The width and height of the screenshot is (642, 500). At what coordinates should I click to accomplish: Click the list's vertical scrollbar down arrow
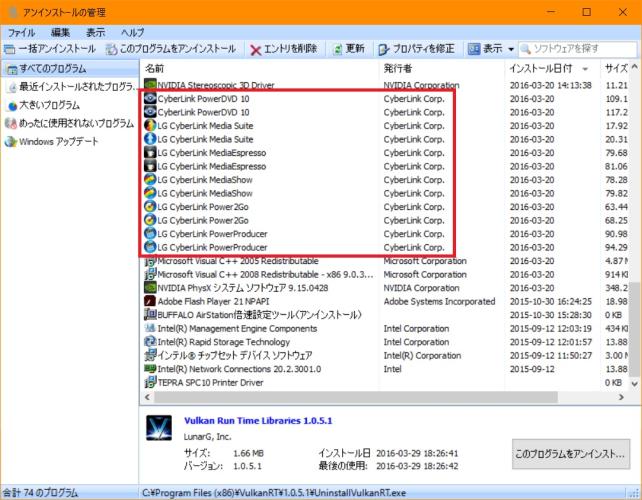634,384
